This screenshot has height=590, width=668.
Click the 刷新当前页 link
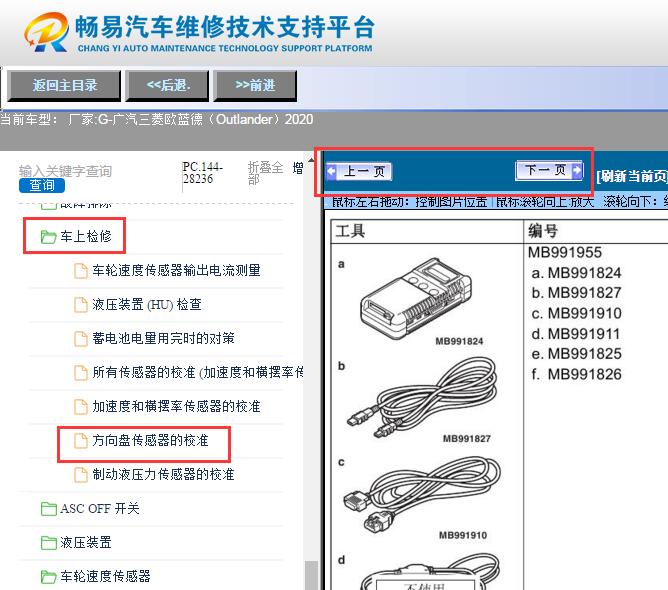click(632, 176)
